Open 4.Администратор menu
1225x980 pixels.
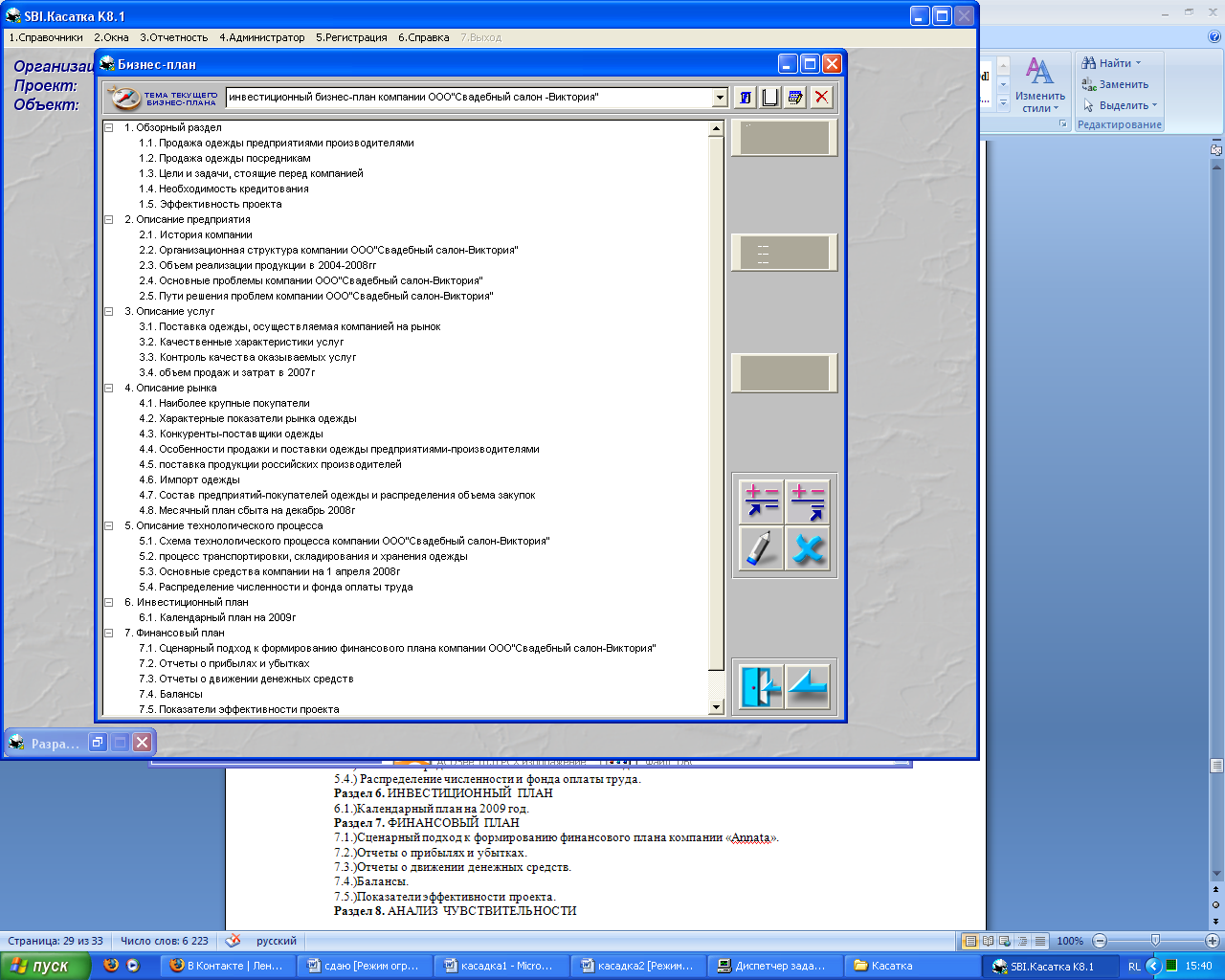(261, 37)
